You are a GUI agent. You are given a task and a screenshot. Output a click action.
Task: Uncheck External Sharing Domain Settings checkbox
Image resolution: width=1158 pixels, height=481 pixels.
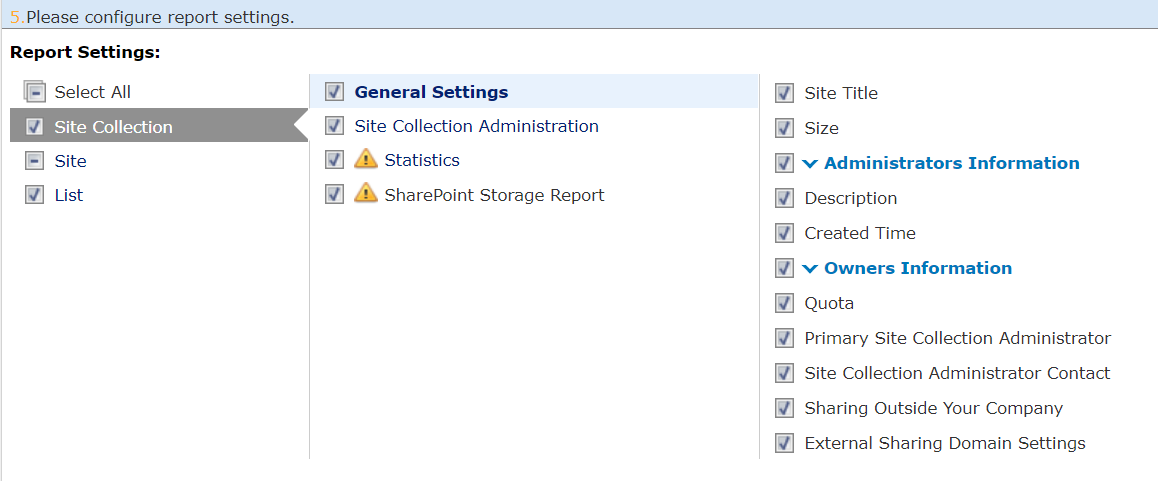coord(784,443)
